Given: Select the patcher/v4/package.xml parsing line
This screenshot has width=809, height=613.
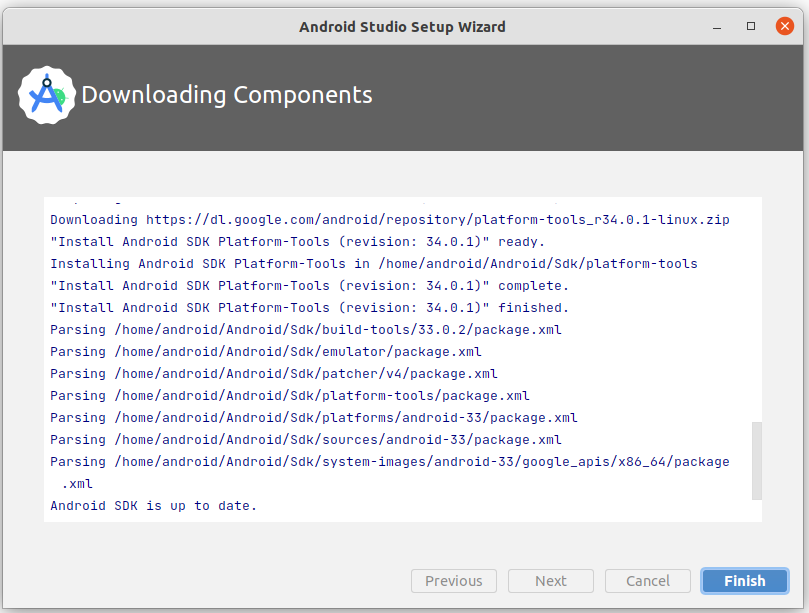Looking at the screenshot, I should (x=274, y=374).
